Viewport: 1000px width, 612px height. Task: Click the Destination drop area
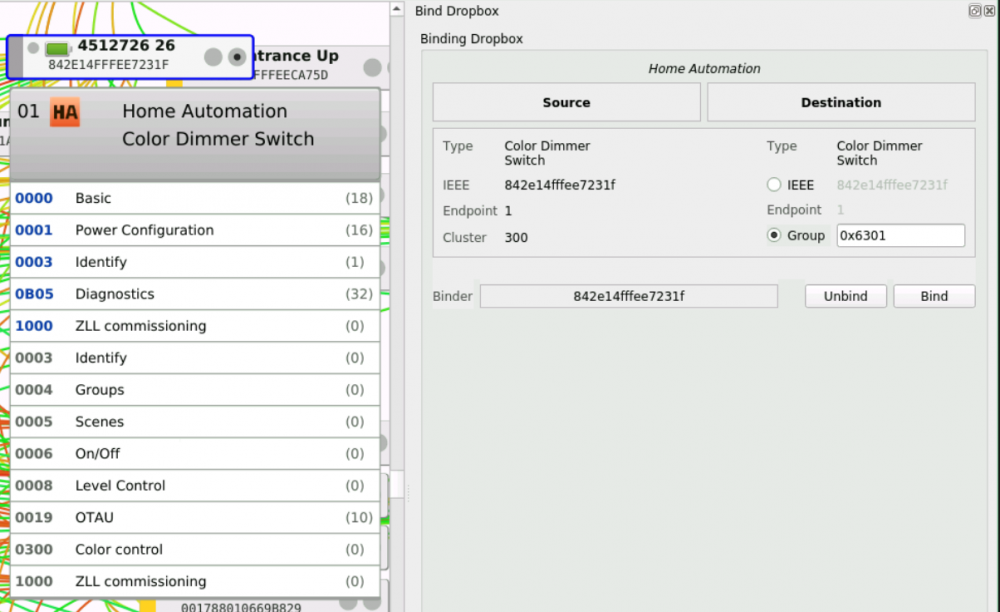(840, 102)
